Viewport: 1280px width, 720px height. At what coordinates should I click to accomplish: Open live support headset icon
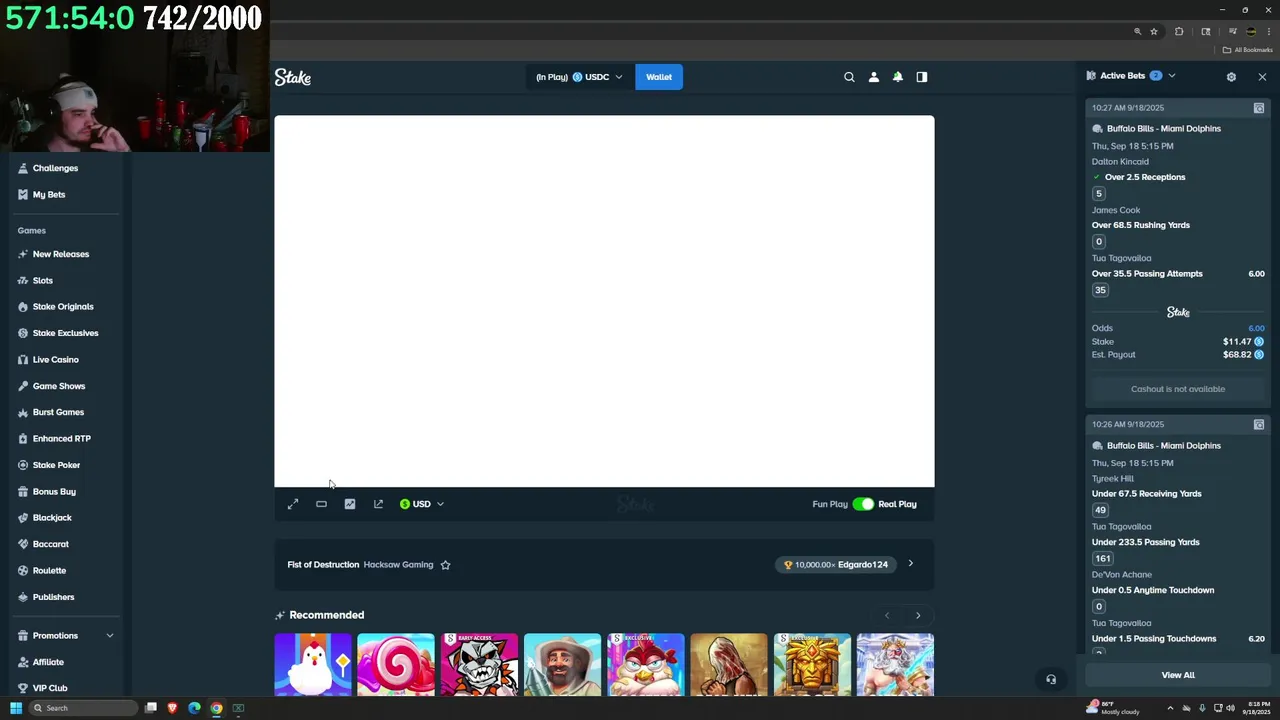pos(1051,680)
